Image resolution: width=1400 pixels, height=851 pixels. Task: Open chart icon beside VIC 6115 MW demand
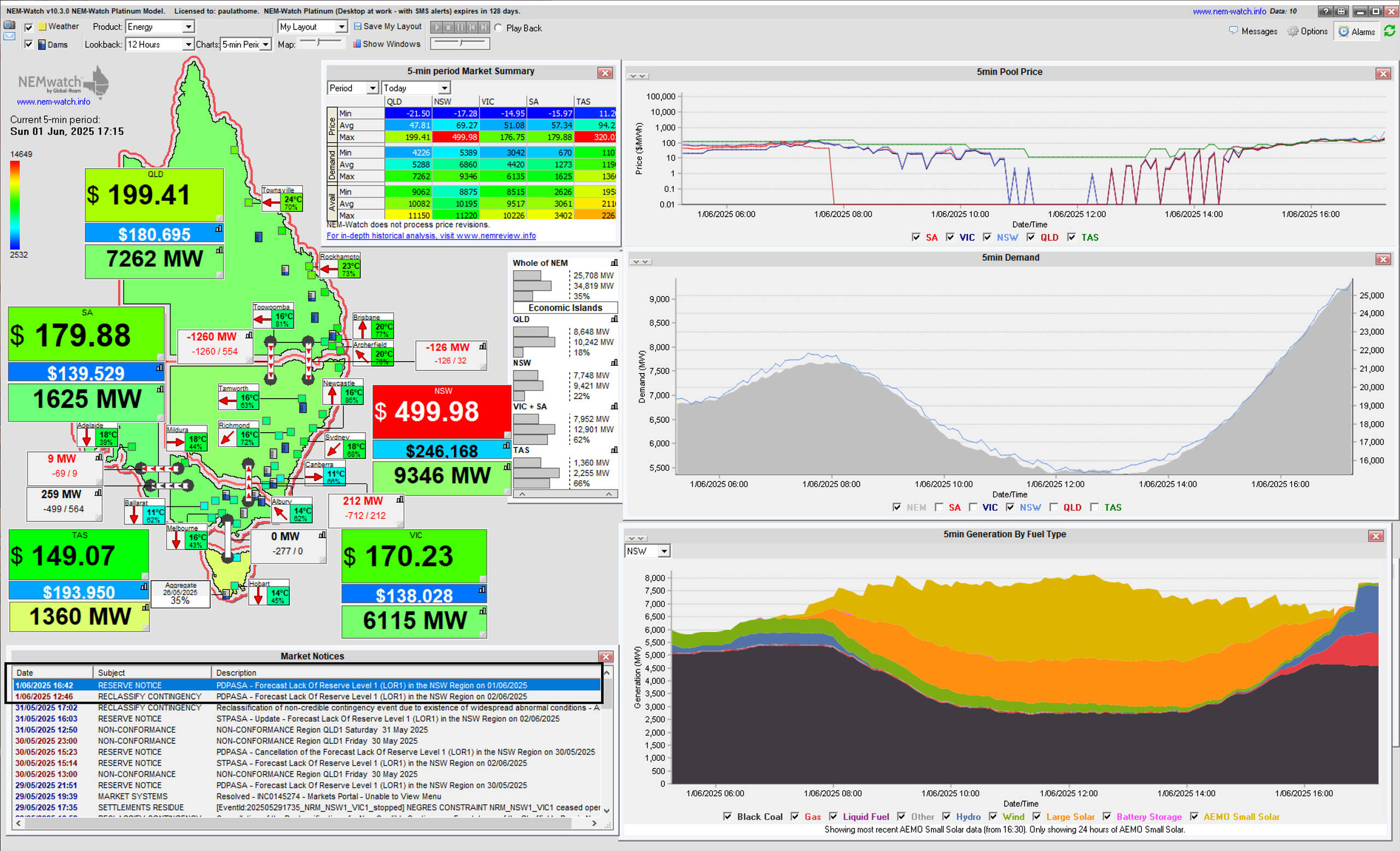click(483, 611)
